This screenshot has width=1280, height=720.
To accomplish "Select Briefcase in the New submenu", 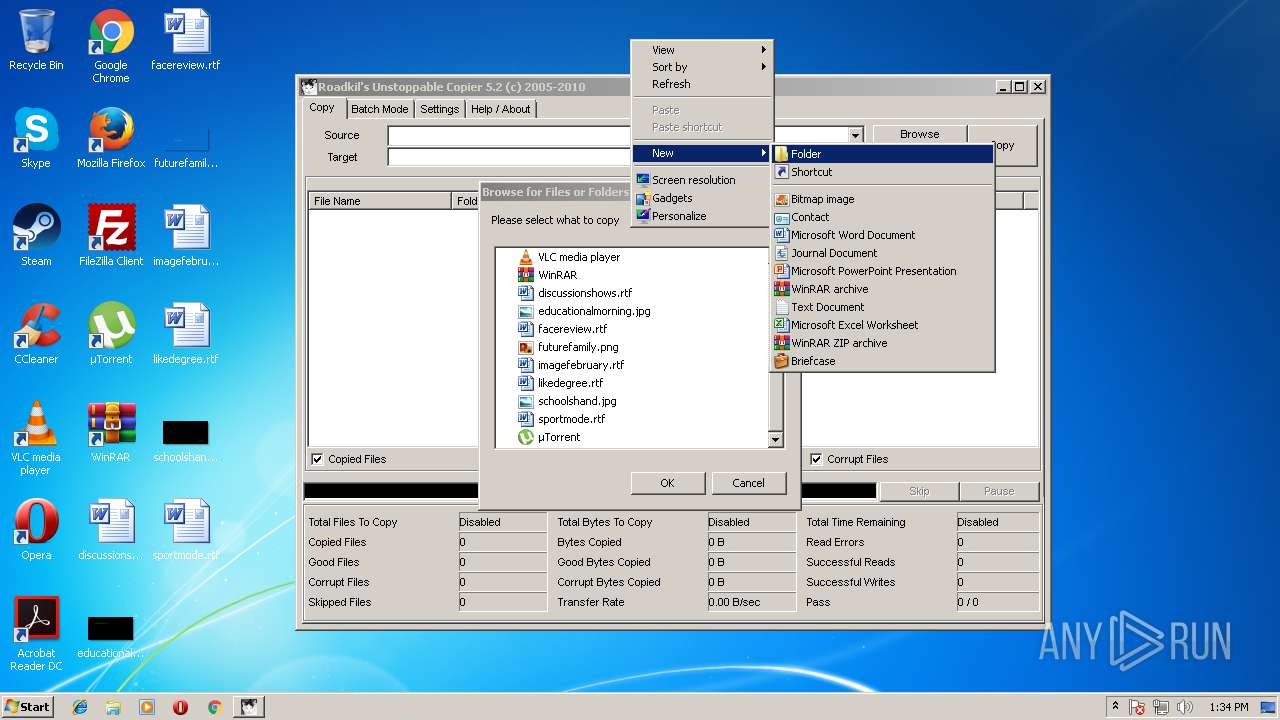I will (883, 361).
